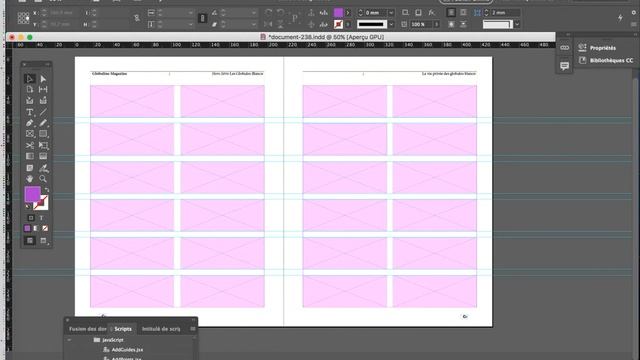Select the Type tool
Image resolution: width=640 pixels, height=360 pixels.
(x=29, y=112)
